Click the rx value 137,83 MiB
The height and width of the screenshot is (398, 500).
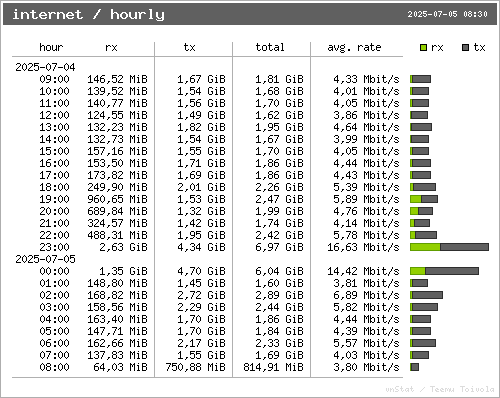pyautogui.click(x=117, y=355)
